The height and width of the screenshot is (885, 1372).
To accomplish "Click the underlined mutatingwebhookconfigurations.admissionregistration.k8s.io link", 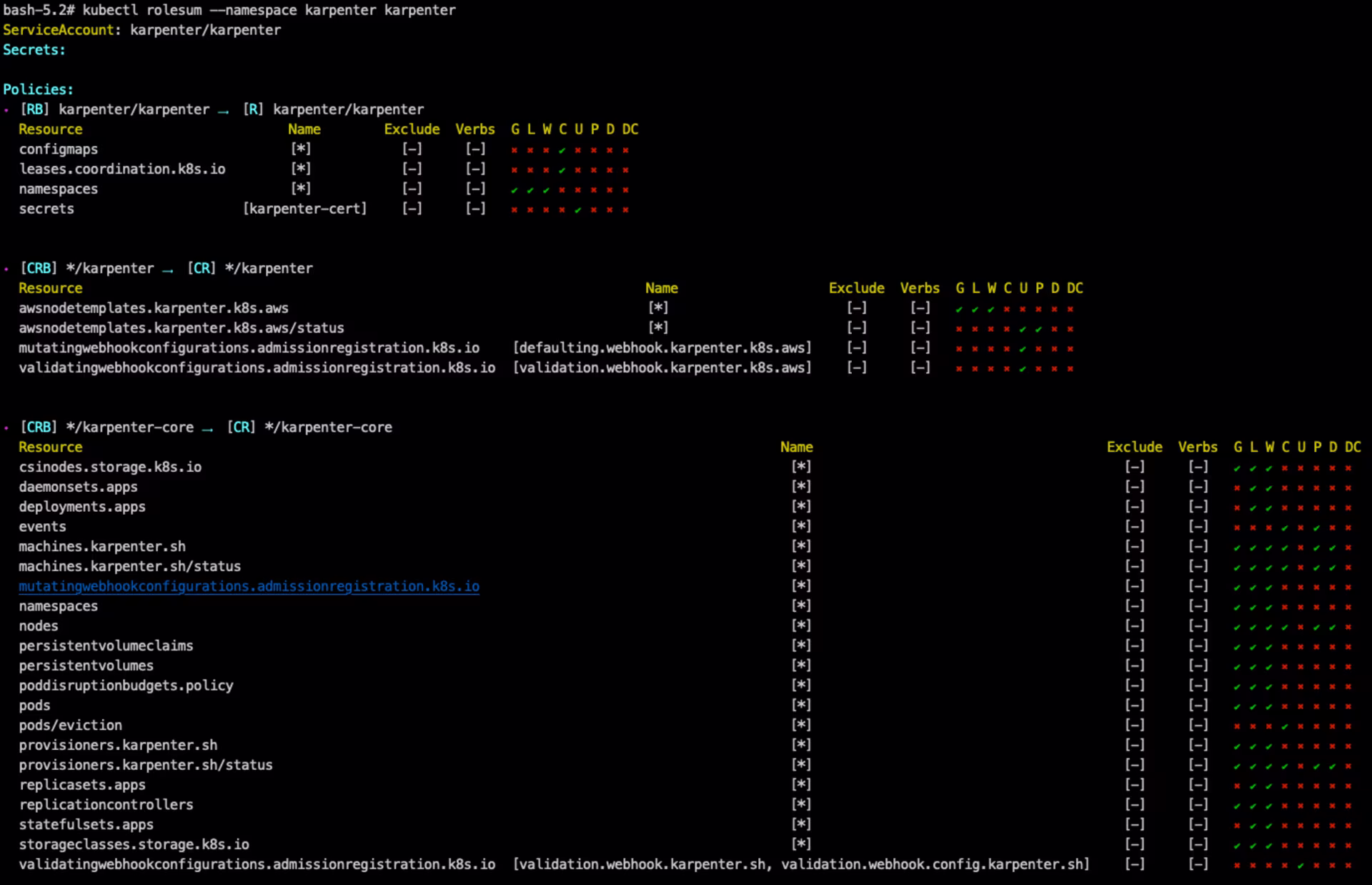I will [x=249, y=586].
